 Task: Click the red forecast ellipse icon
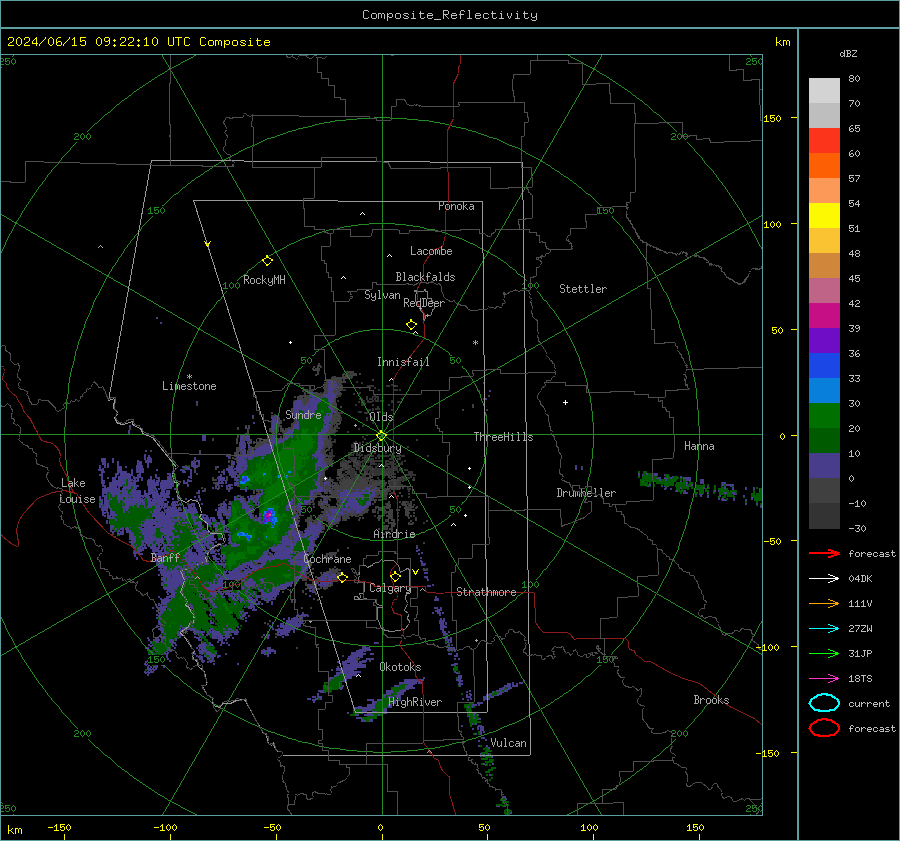tap(824, 728)
